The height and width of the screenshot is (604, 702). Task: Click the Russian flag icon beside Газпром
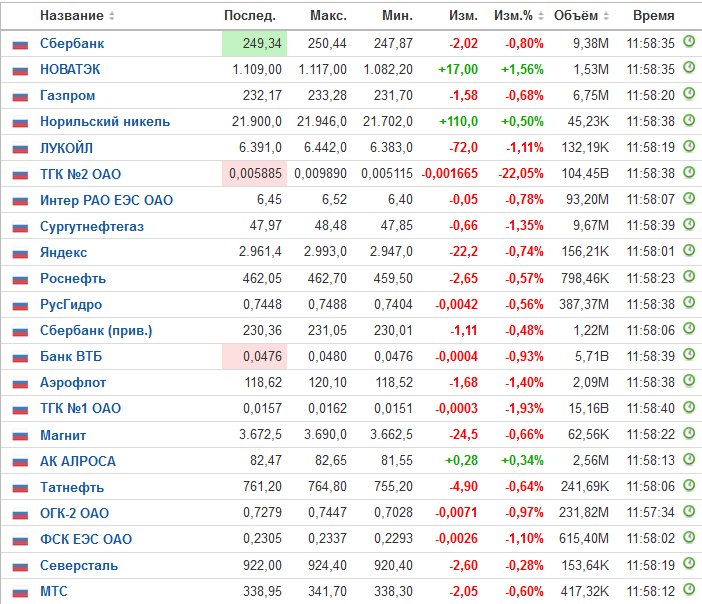(x=20, y=96)
